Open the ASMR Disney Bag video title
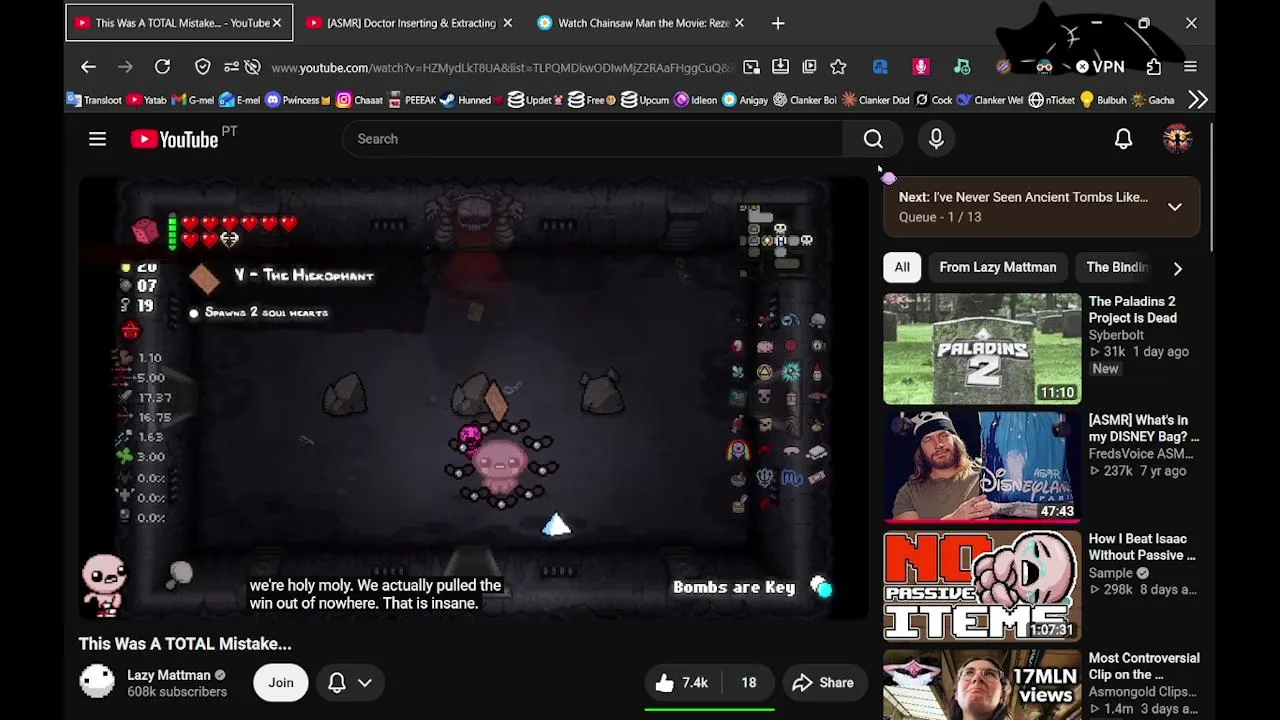This screenshot has width=1280, height=720. point(1144,428)
